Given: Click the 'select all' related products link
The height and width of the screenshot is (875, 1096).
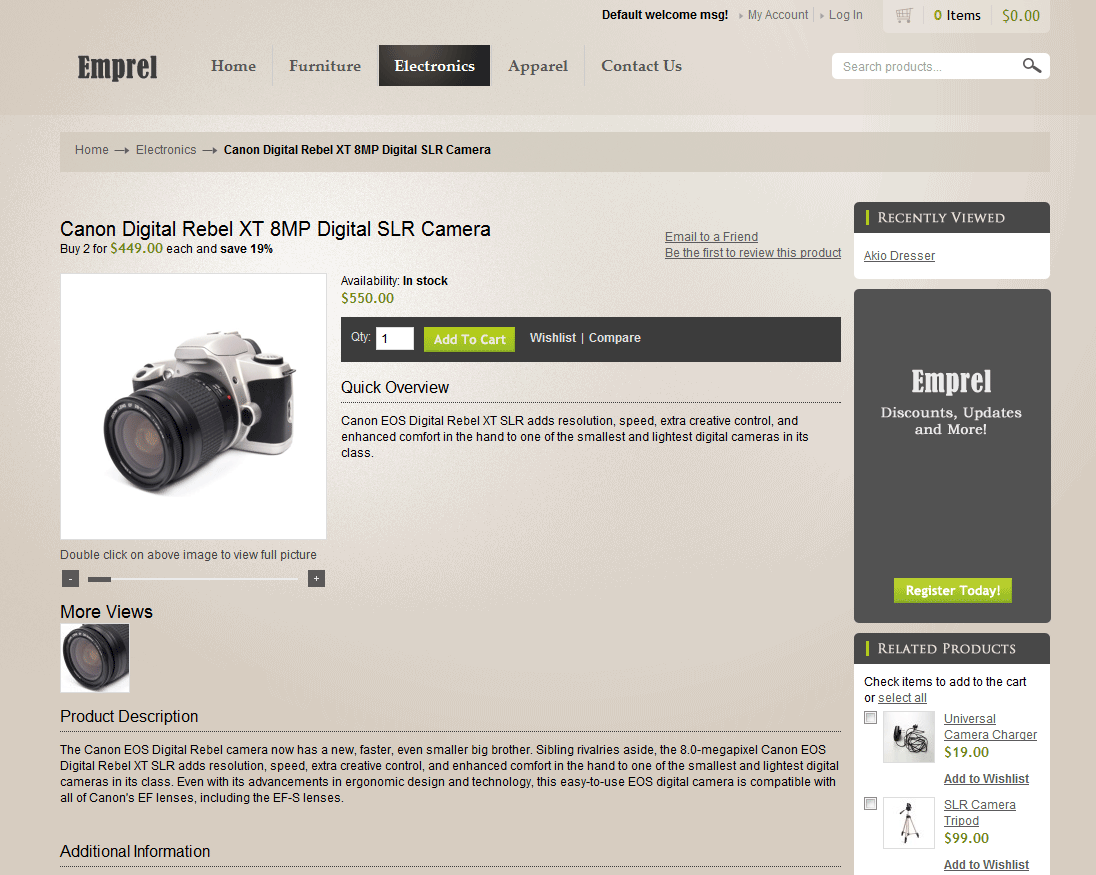Looking at the screenshot, I should [902, 698].
